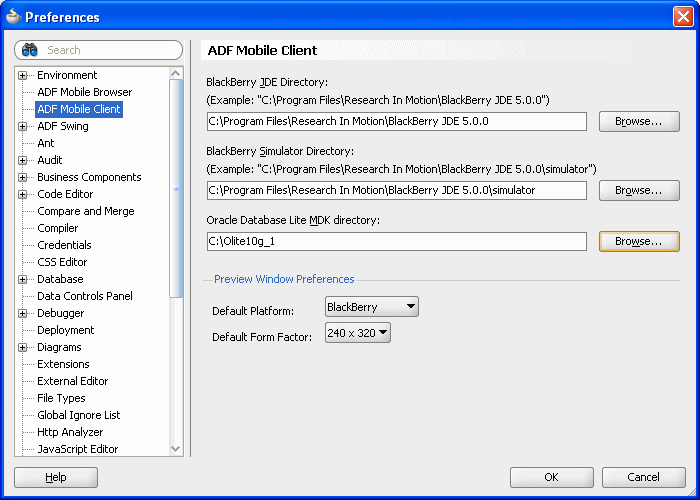Select Data Controls Panel category

[85, 296]
